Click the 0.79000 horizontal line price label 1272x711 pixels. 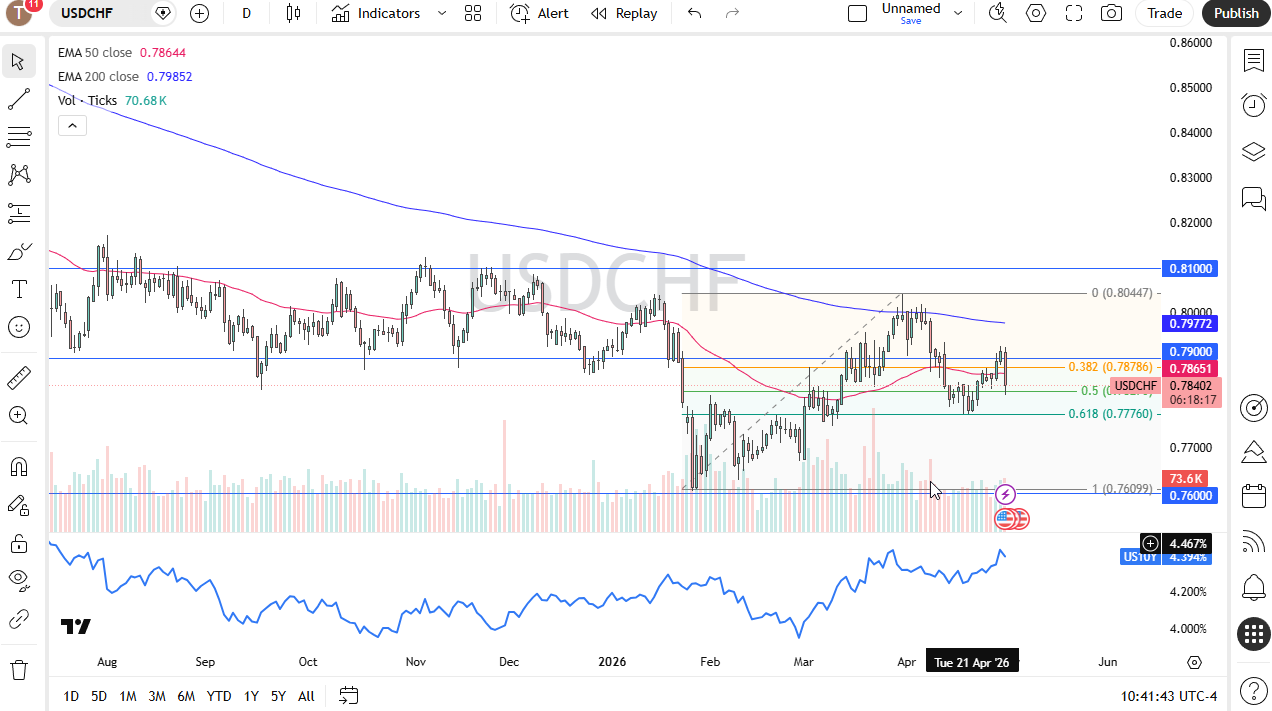pyautogui.click(x=1189, y=352)
